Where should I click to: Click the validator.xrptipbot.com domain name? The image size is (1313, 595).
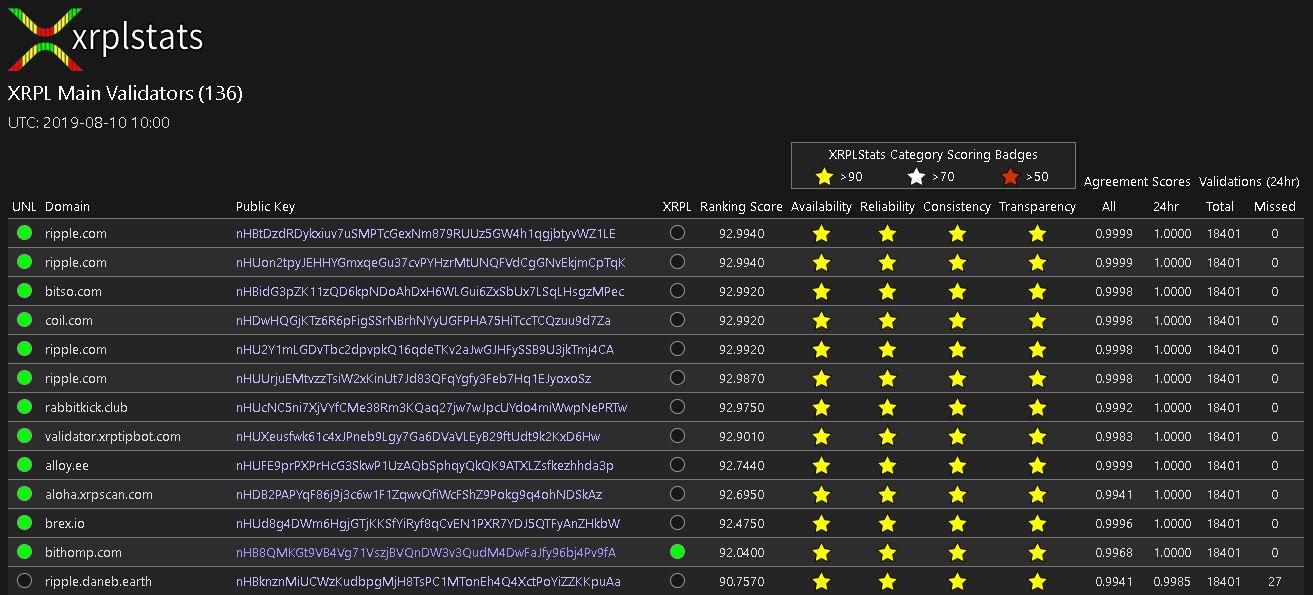point(113,437)
